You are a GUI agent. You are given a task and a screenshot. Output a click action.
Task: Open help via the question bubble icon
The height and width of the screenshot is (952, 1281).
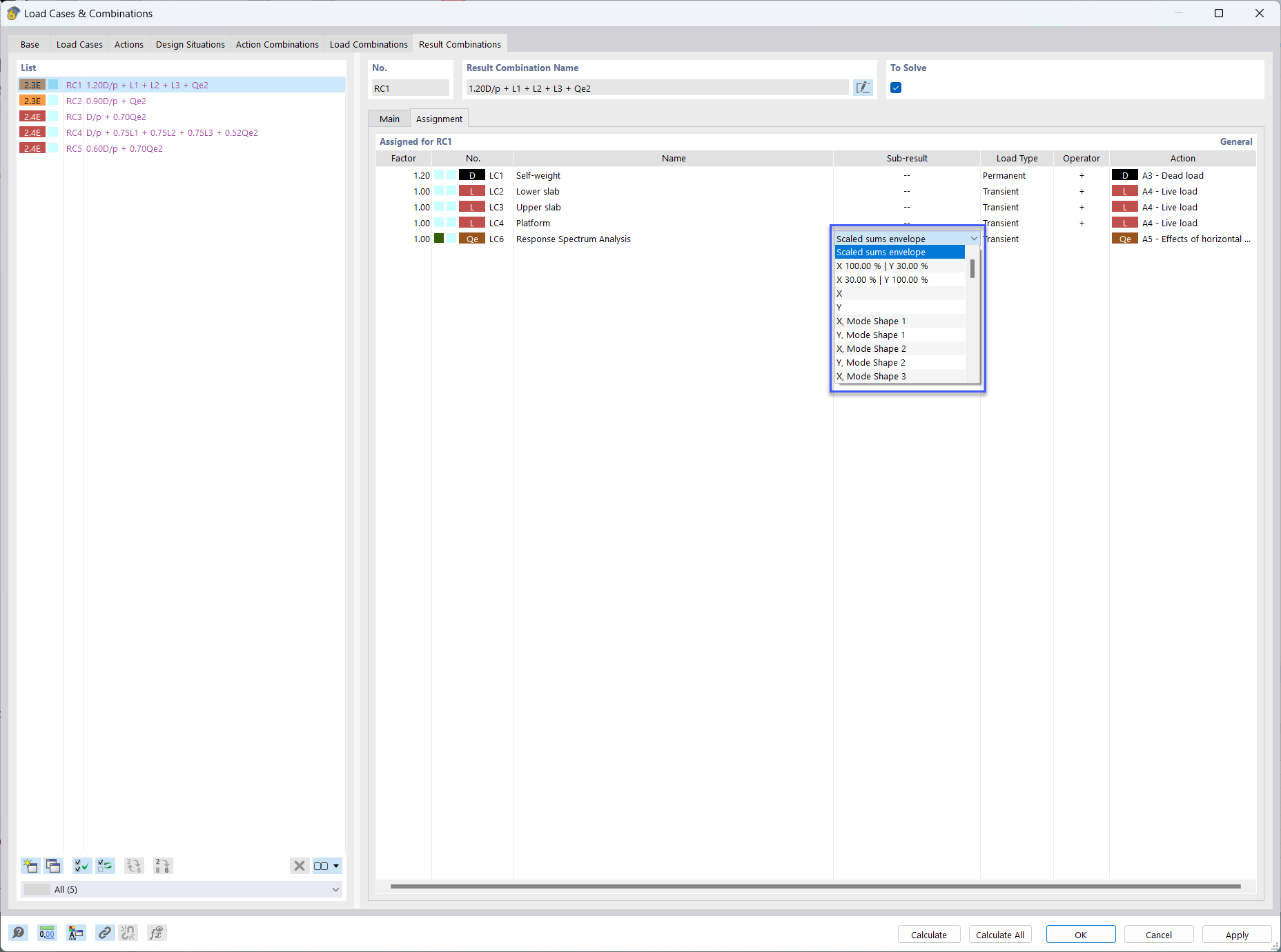coord(19,933)
